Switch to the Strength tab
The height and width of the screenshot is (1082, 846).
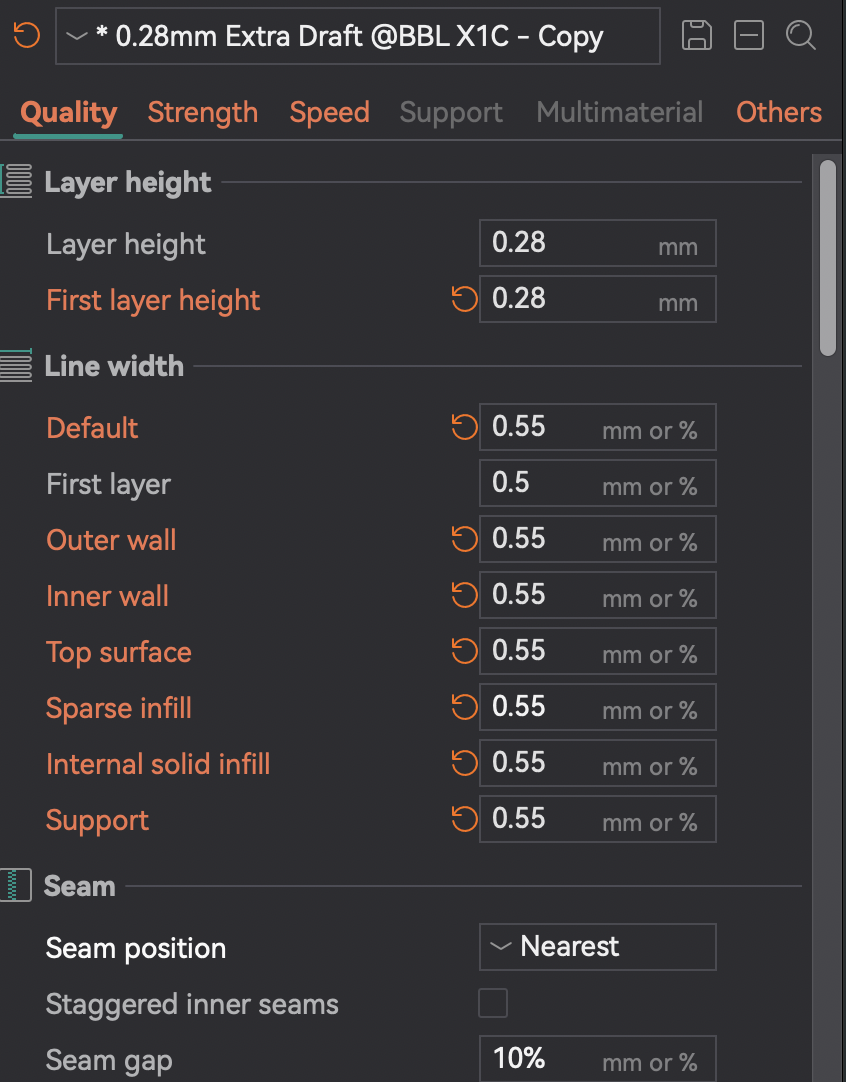tap(203, 112)
